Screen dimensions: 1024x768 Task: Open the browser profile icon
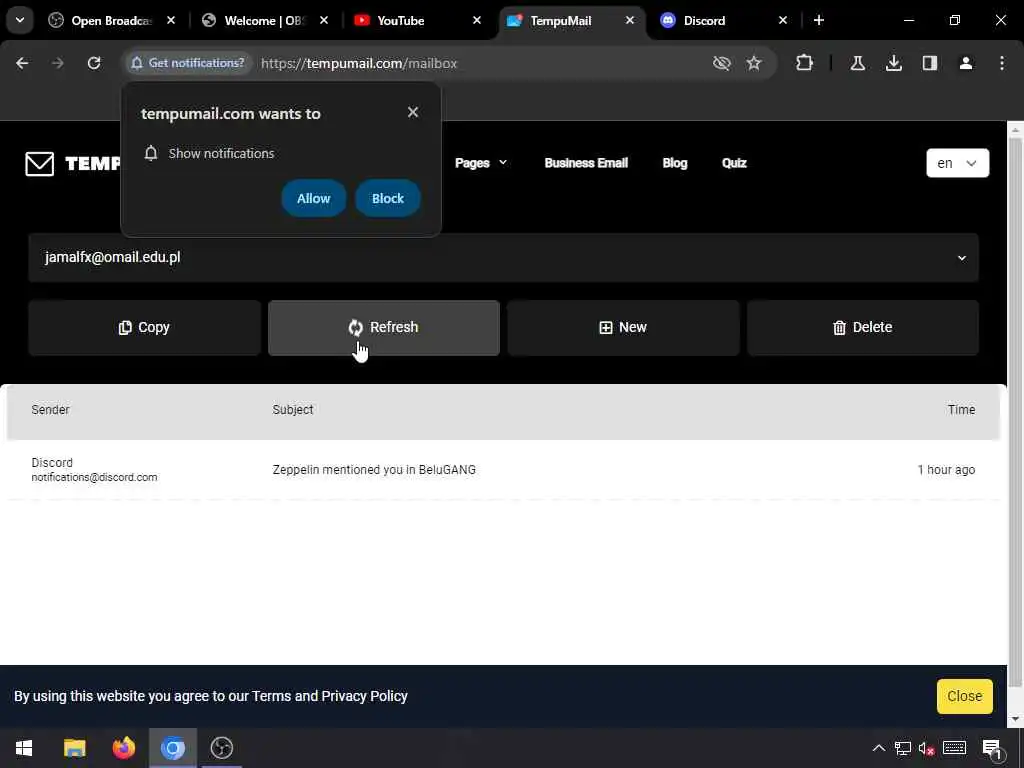coord(966,63)
